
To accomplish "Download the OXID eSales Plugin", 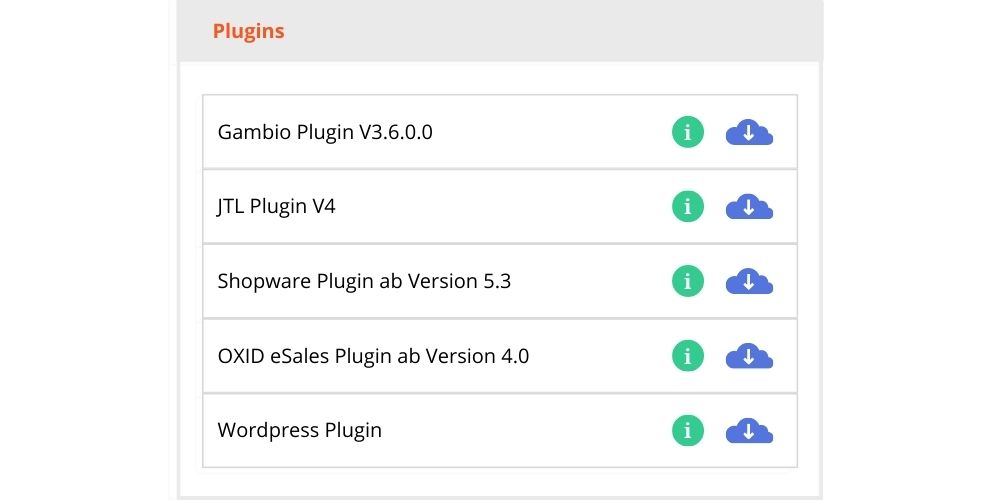I will coord(749,355).
